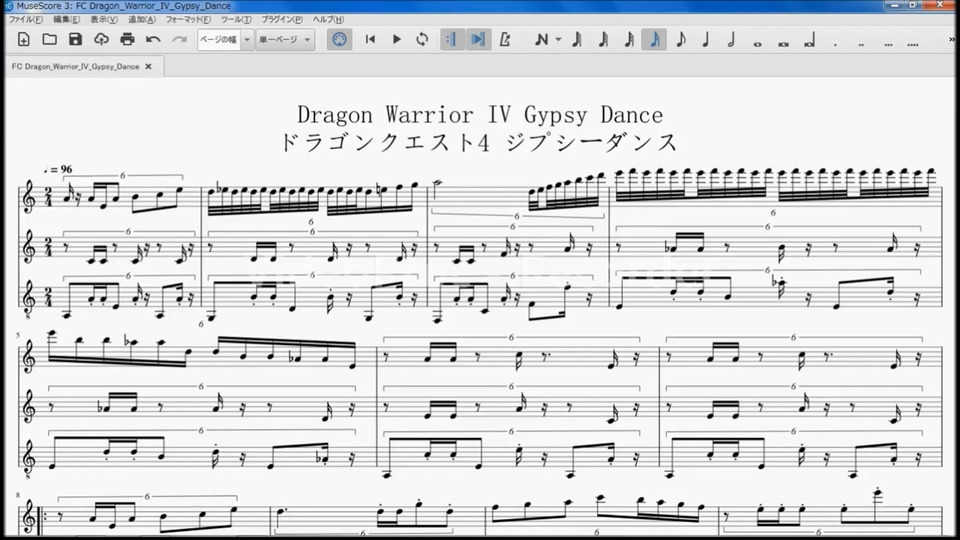Select the 32nd note duration
960x540 pixels.
click(x=629, y=40)
